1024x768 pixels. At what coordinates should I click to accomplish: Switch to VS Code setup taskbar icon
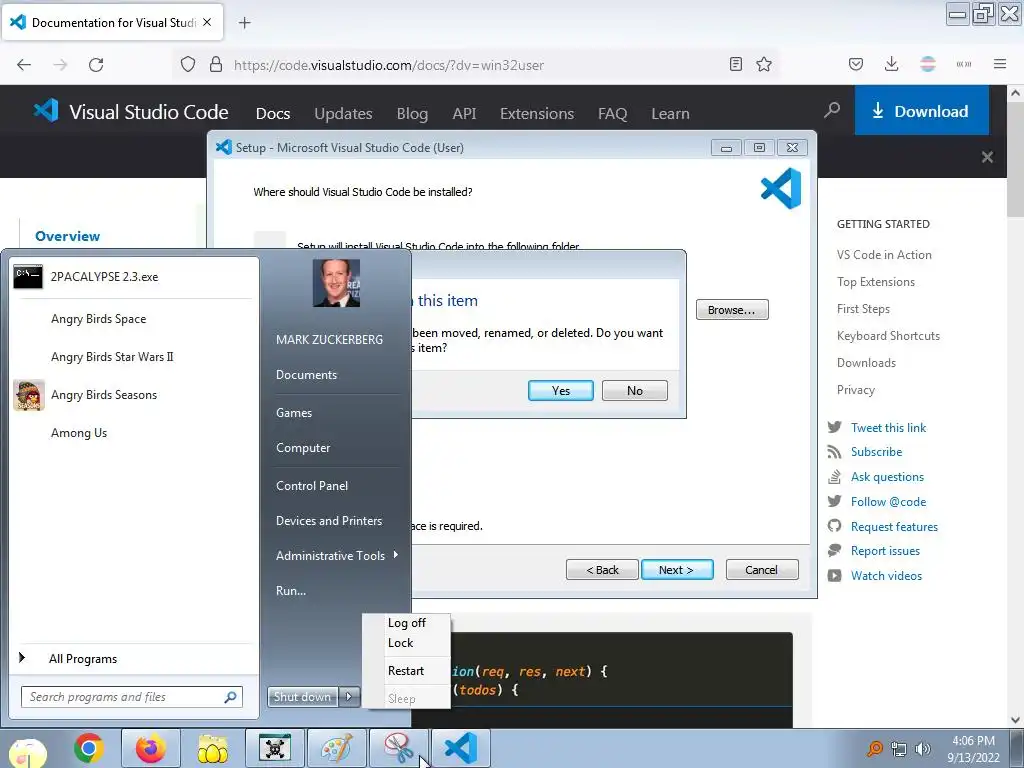pos(460,748)
